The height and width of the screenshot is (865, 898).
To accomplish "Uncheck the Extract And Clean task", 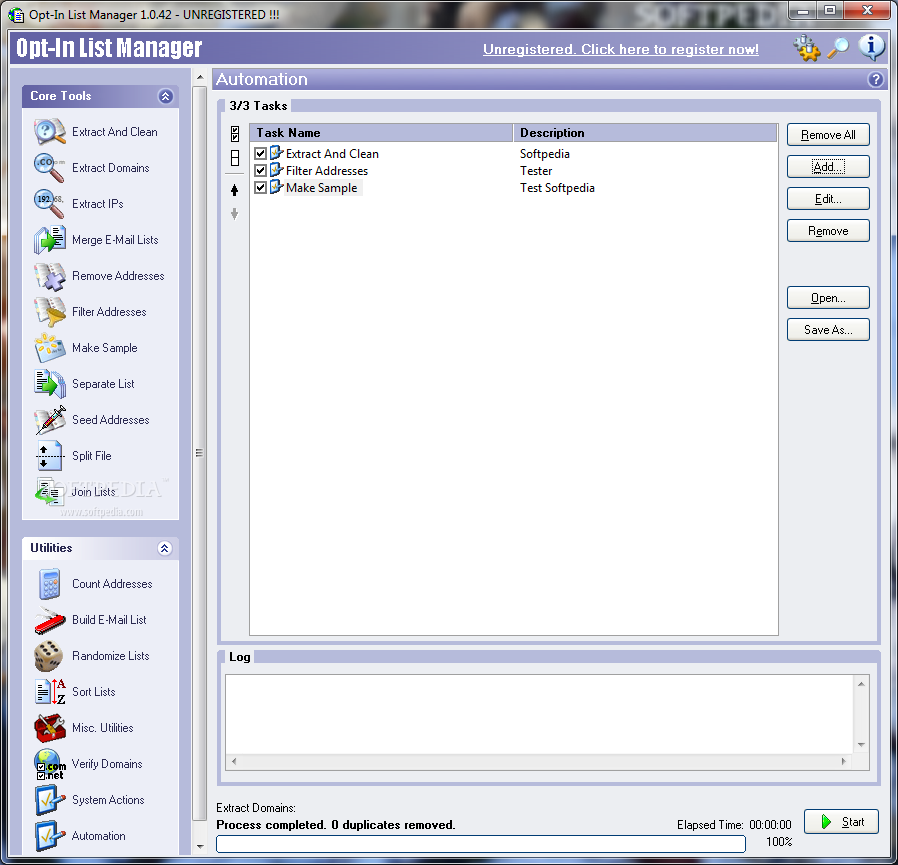I will pyautogui.click(x=261, y=154).
